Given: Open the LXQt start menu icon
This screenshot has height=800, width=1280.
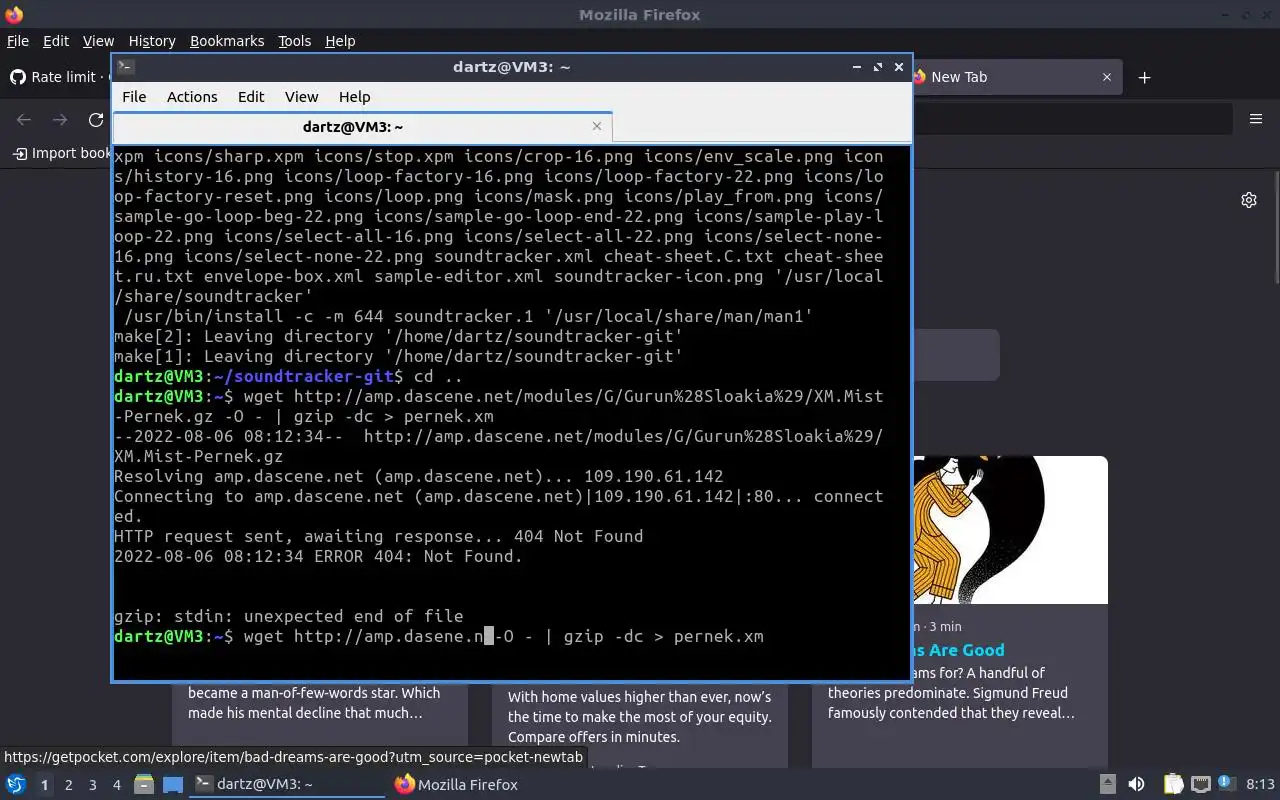Looking at the screenshot, I should pos(16,785).
